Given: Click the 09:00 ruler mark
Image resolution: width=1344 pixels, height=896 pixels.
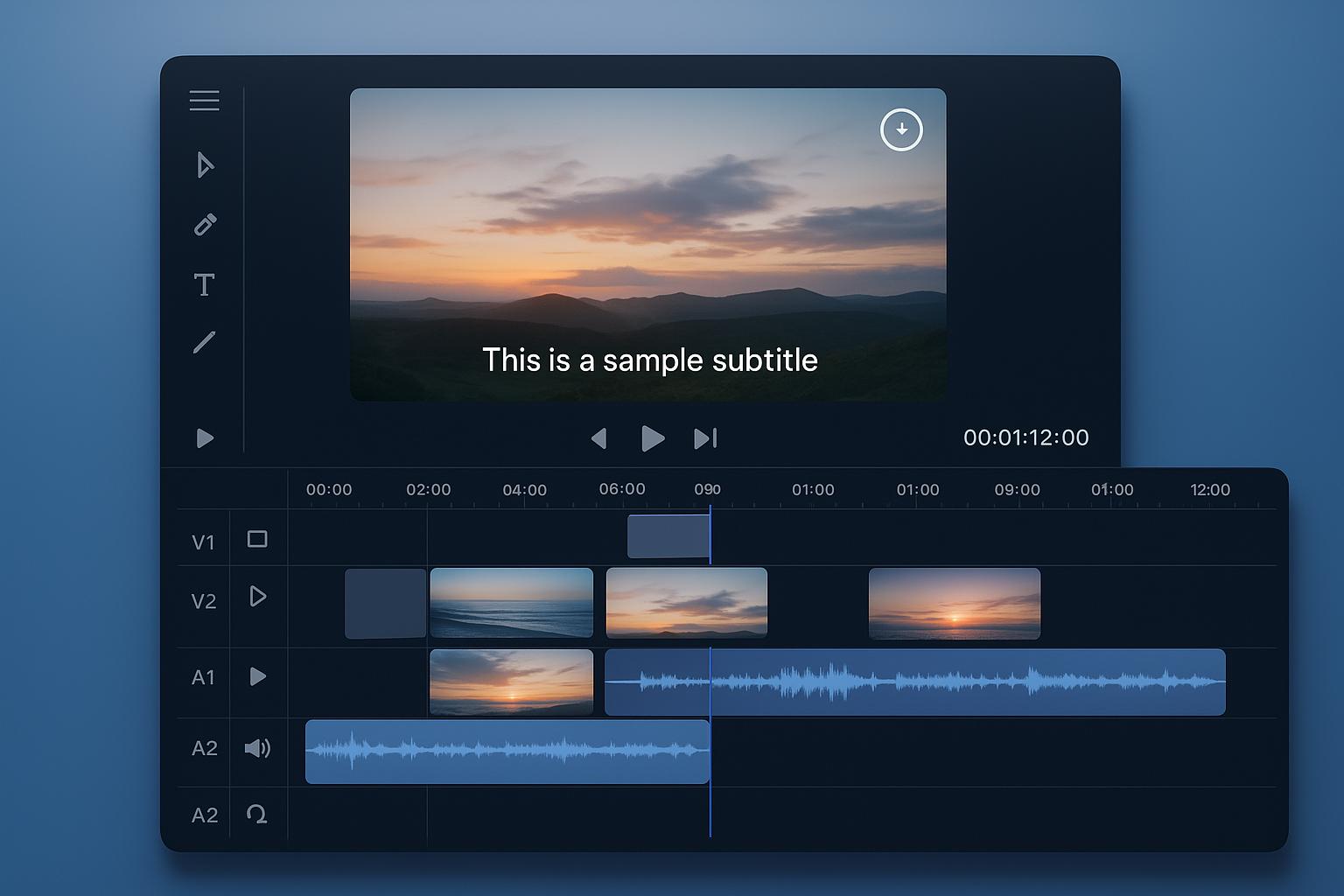Looking at the screenshot, I should click(1018, 490).
